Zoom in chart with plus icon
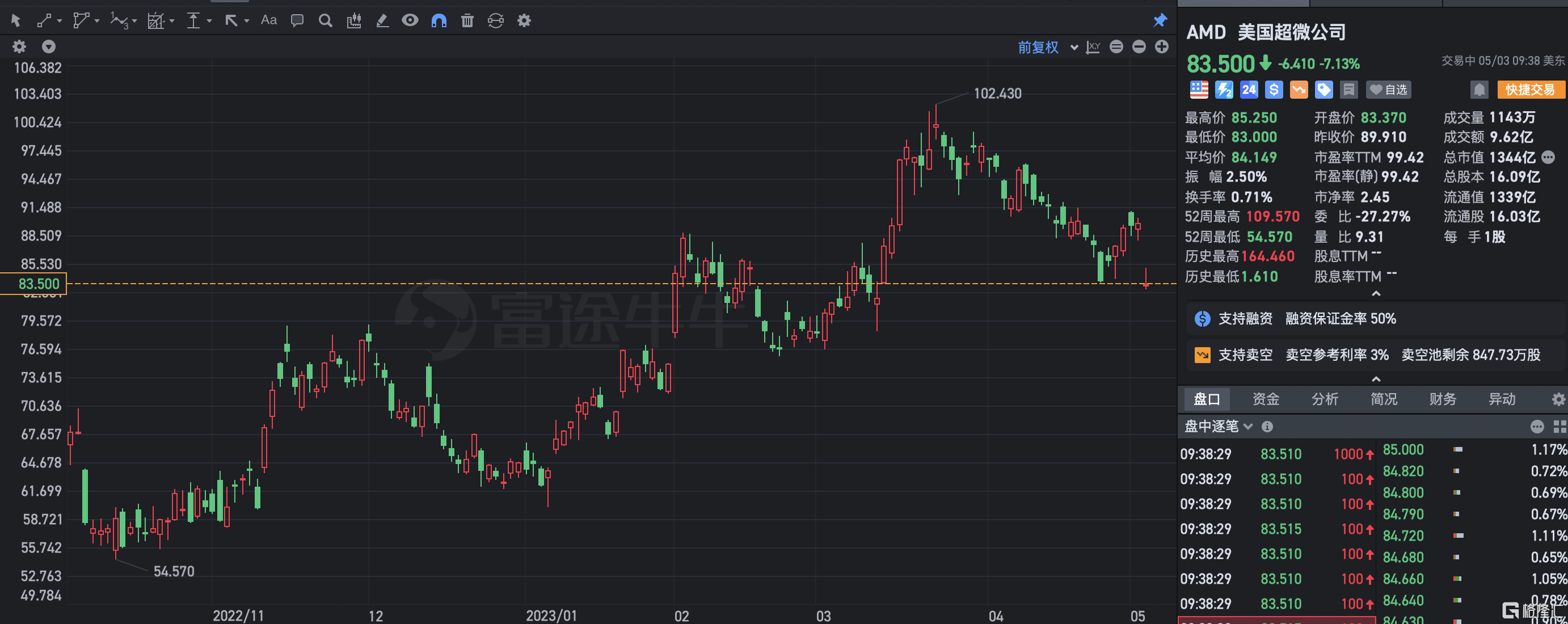1568x624 pixels. [1162, 47]
